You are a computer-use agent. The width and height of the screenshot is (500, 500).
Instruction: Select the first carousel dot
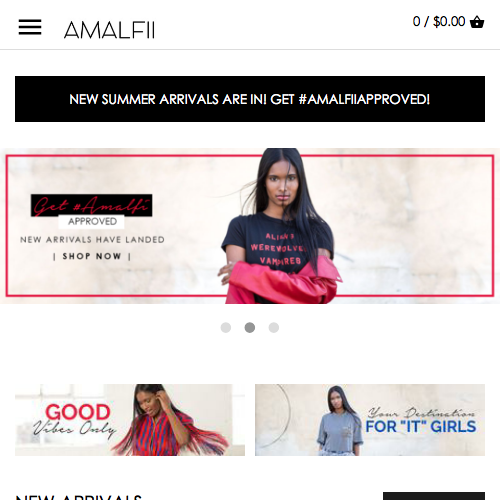pos(226,328)
